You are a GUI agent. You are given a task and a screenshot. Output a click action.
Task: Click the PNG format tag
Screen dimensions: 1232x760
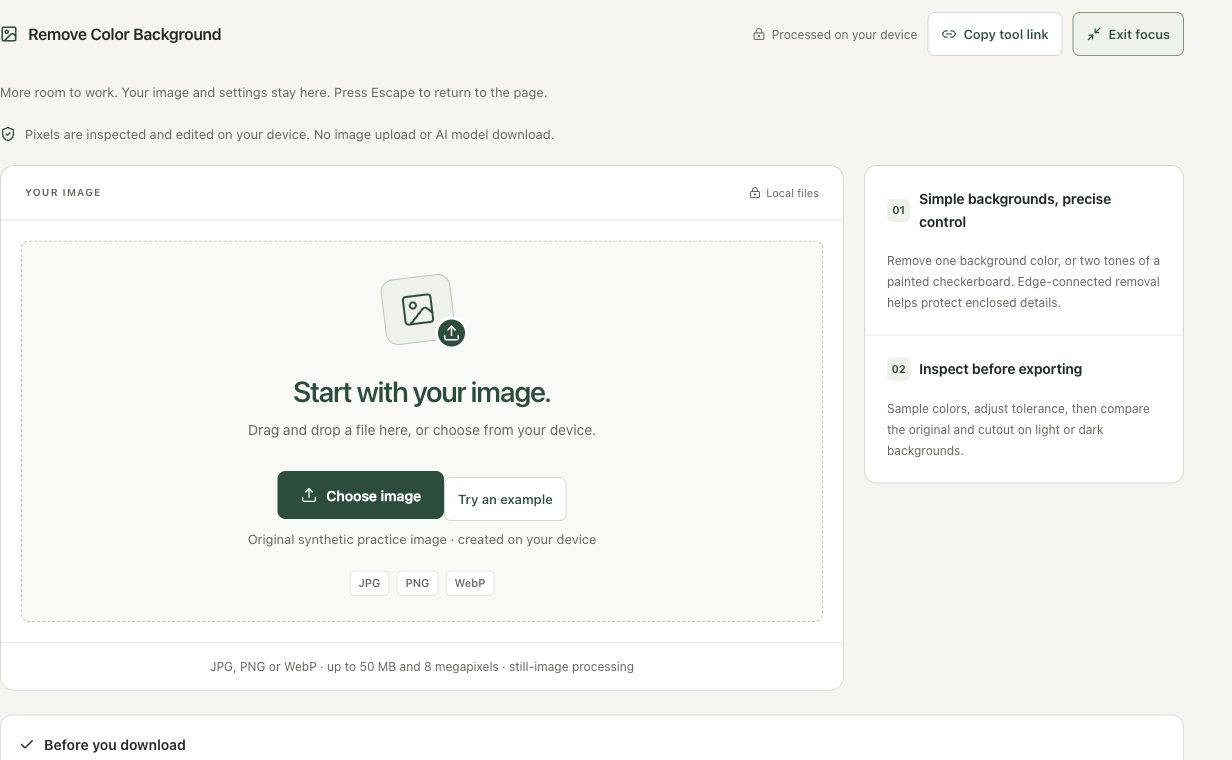[x=417, y=583]
